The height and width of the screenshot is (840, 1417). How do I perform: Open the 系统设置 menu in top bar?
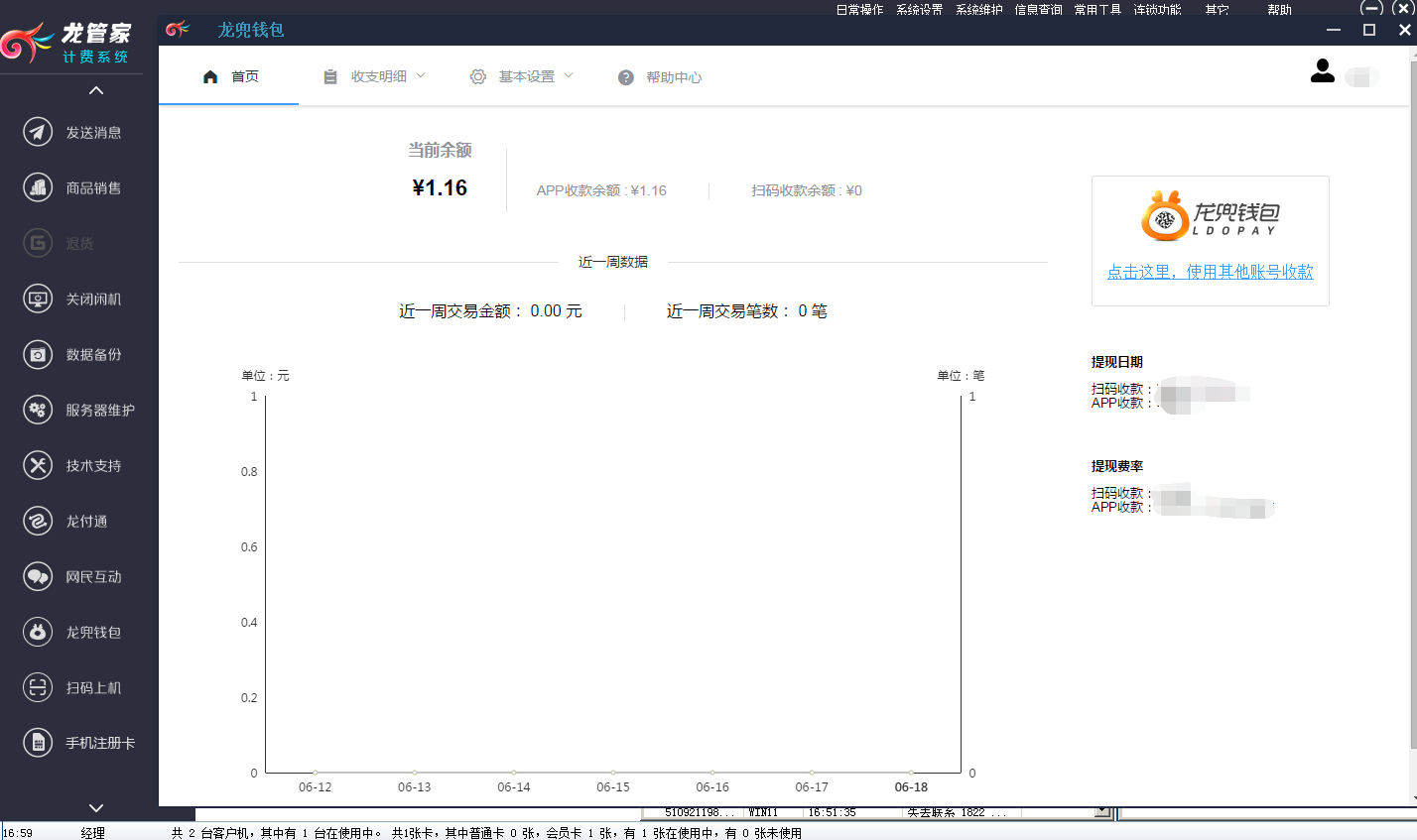click(x=919, y=9)
